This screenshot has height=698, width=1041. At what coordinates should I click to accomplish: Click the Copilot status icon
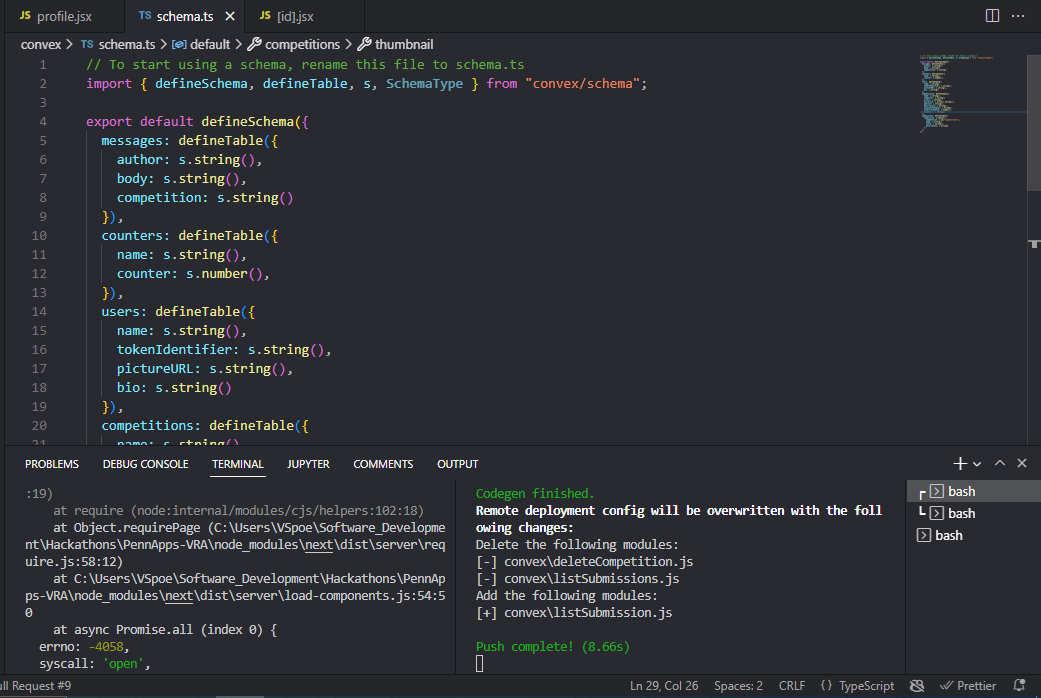[917, 685]
